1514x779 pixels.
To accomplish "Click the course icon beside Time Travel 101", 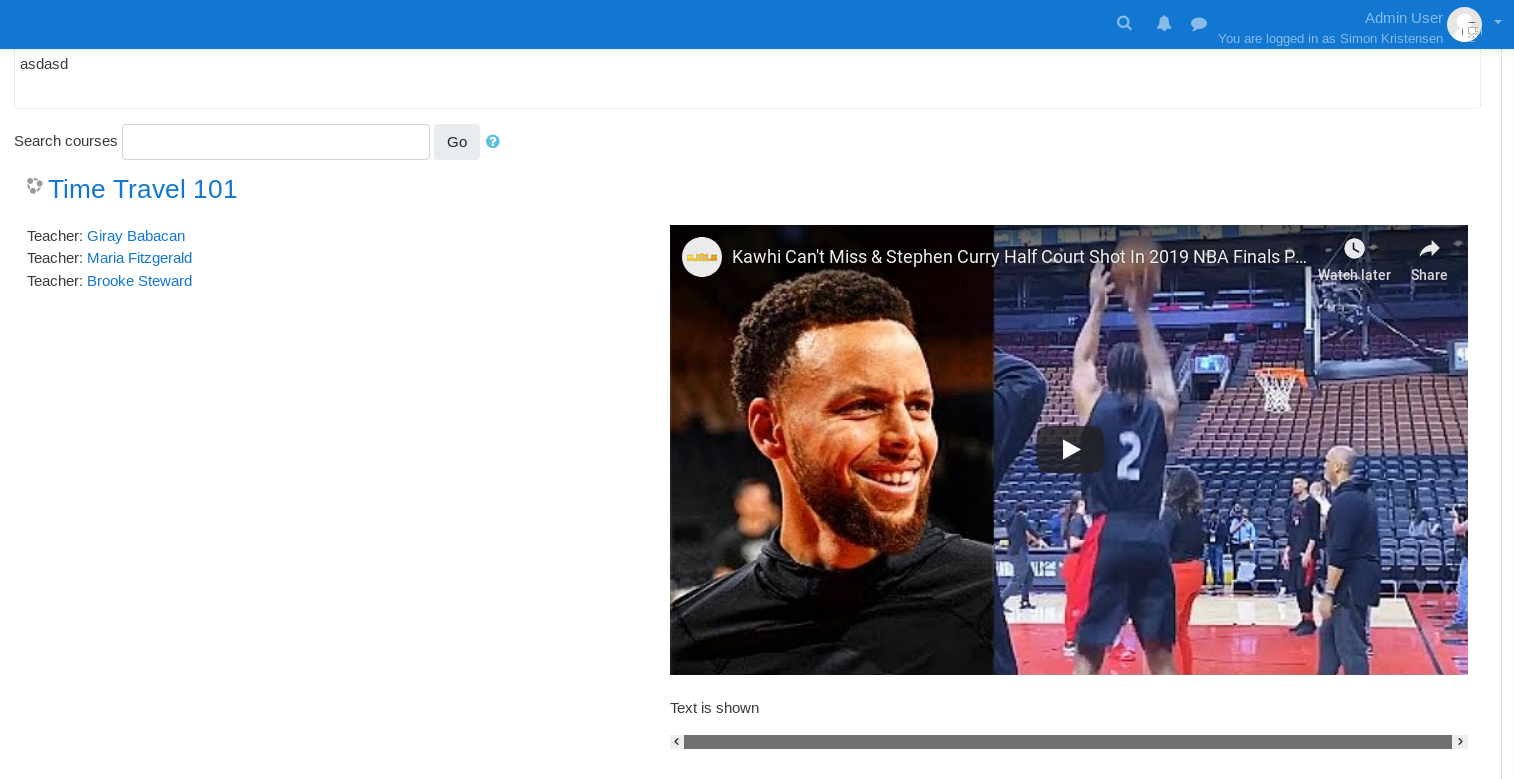I will [x=35, y=186].
